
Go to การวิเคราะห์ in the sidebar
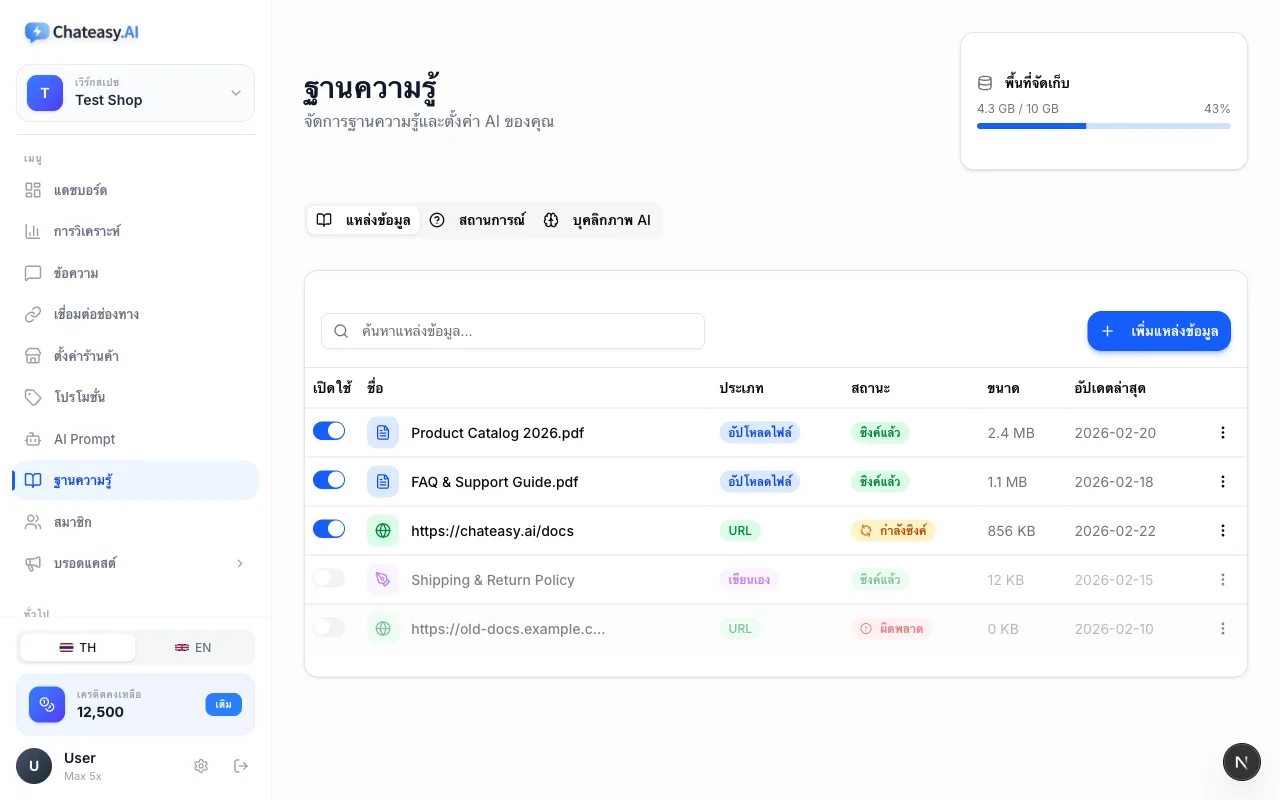coord(136,231)
